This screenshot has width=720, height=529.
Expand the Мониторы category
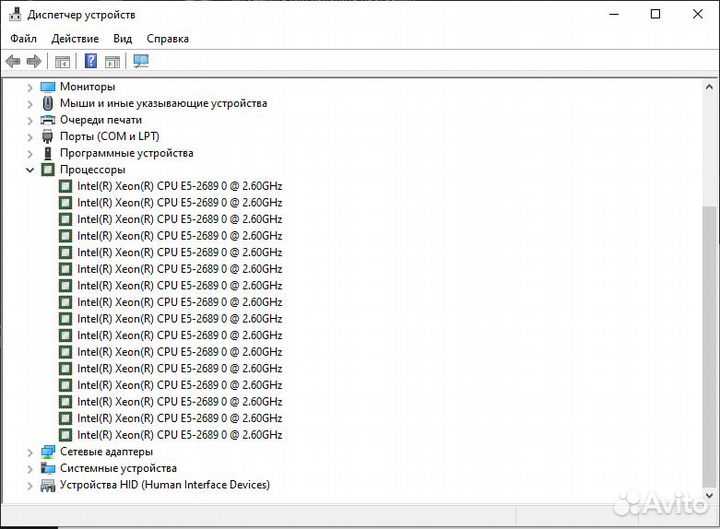tap(30, 87)
